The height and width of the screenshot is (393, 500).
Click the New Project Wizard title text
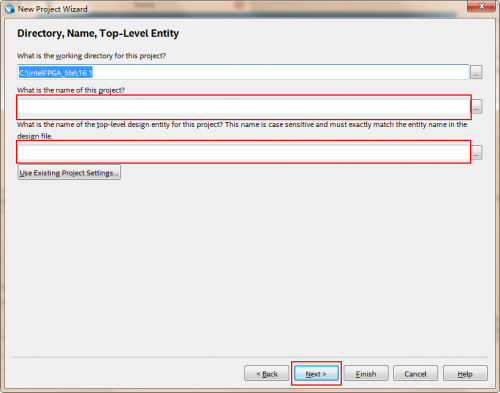pyautogui.click(x=53, y=9)
